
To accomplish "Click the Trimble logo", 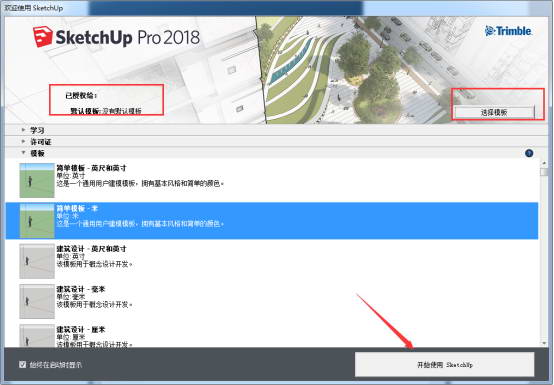I will point(508,31).
